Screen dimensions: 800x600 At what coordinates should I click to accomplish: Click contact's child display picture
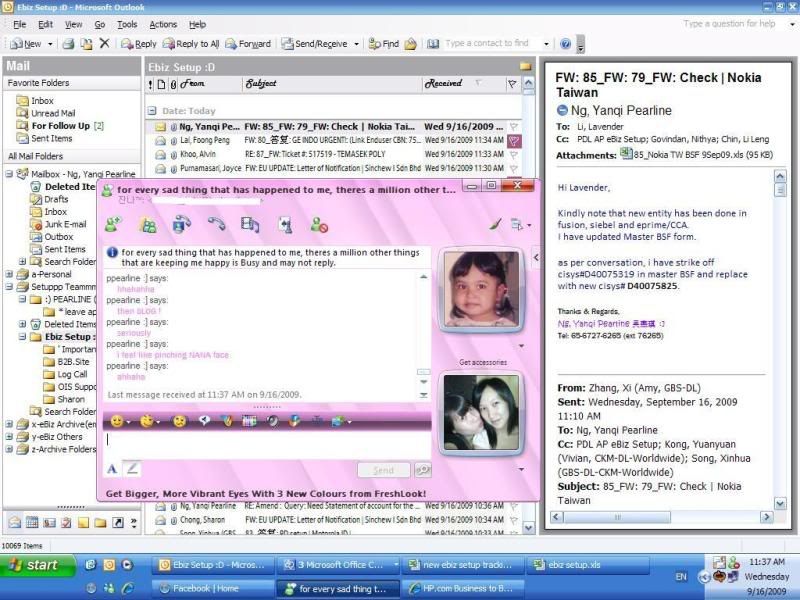tap(481, 288)
